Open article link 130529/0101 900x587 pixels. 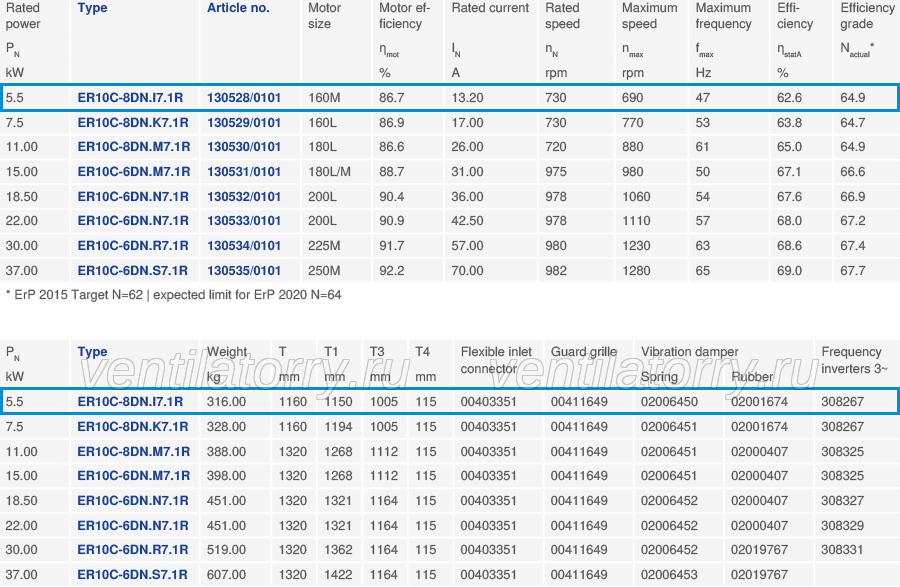pyautogui.click(x=244, y=123)
